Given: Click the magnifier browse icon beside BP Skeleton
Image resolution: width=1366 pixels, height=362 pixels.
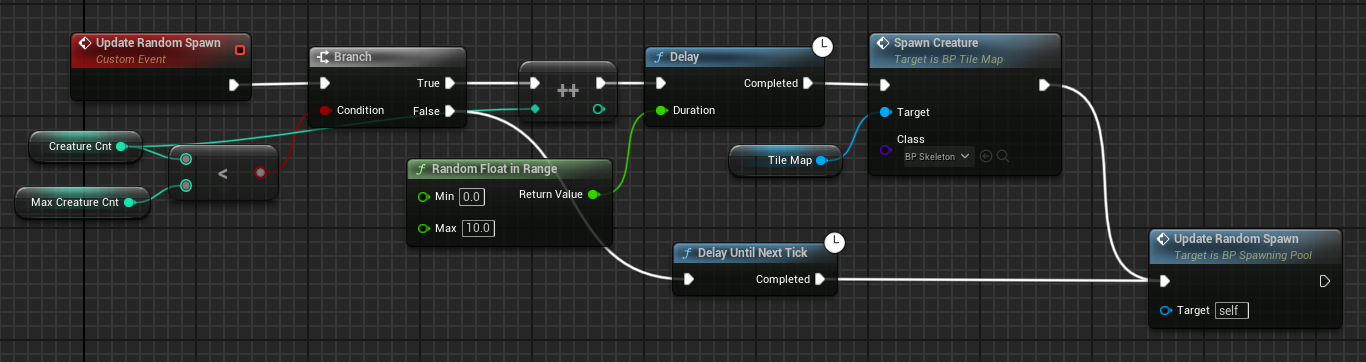Looking at the screenshot, I should pos(1002,156).
